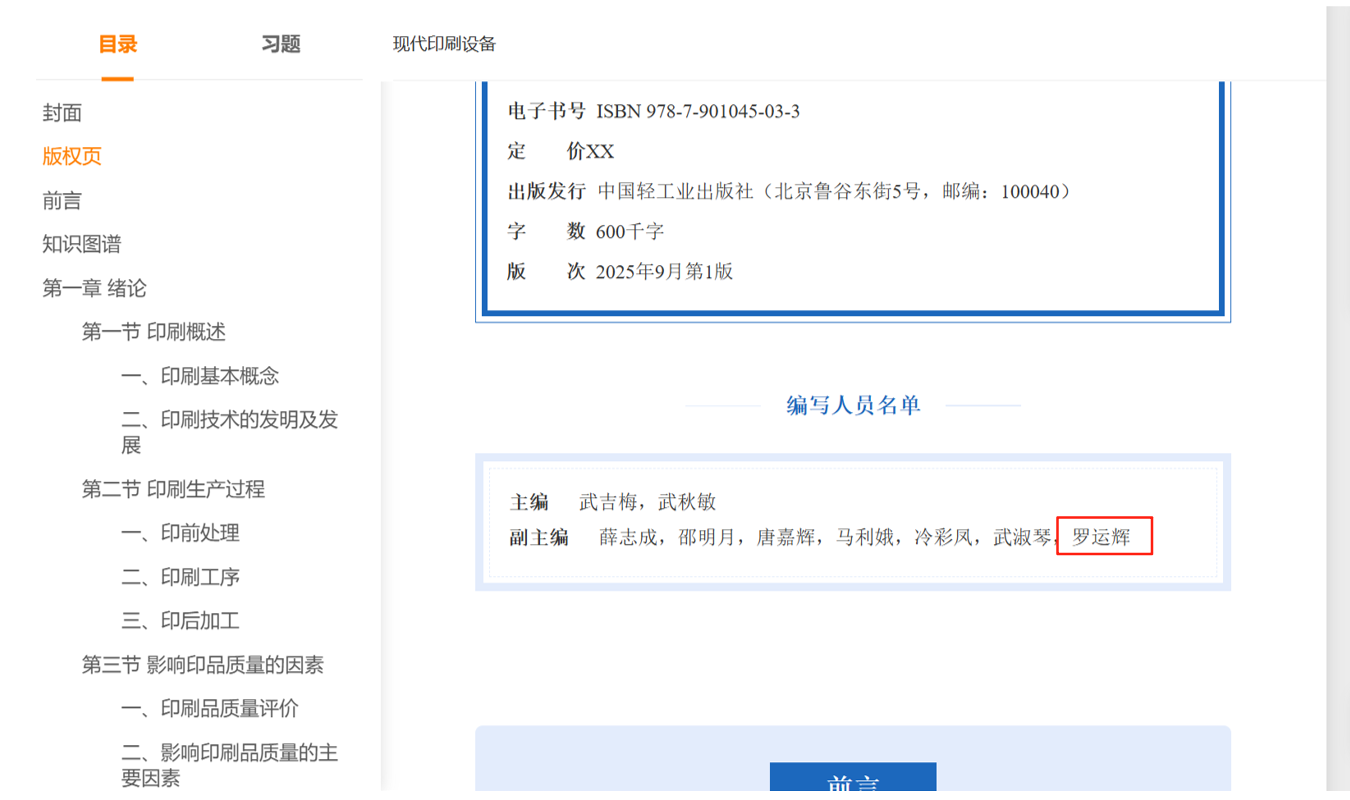1350x800 pixels.
Task: Go to 第一章 绪论 chapter
Action: click(94, 289)
